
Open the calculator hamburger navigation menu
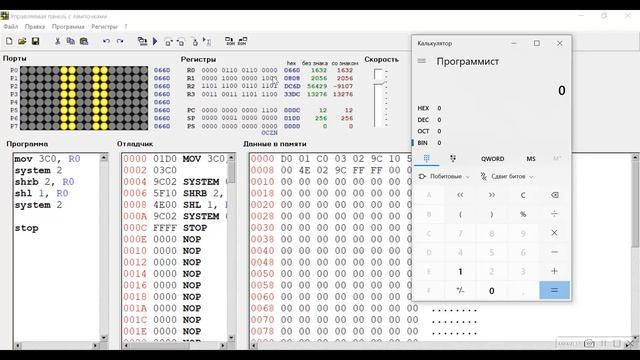(x=422, y=61)
